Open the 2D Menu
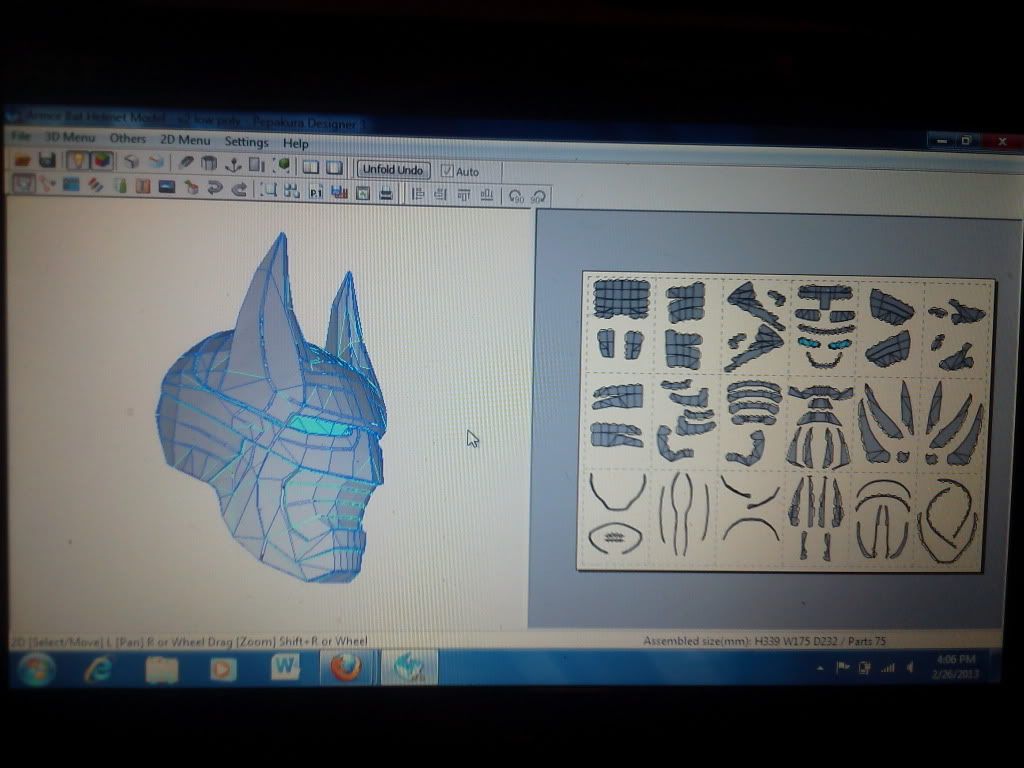This screenshot has height=768, width=1024. click(185, 140)
